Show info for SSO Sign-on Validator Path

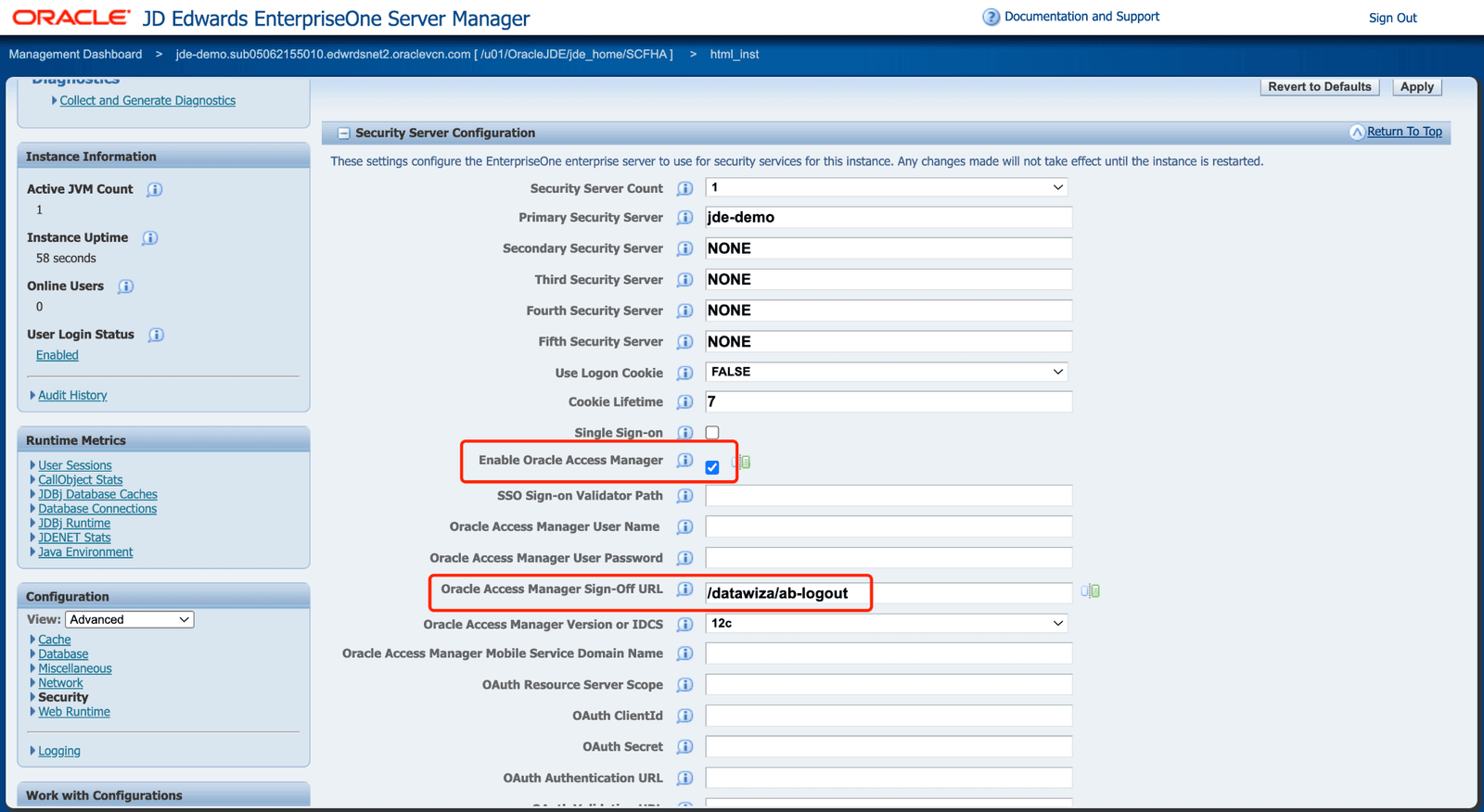(684, 496)
